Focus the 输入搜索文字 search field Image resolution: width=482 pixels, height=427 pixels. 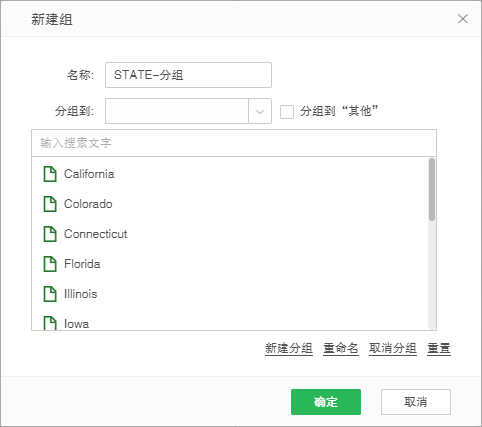click(x=234, y=143)
